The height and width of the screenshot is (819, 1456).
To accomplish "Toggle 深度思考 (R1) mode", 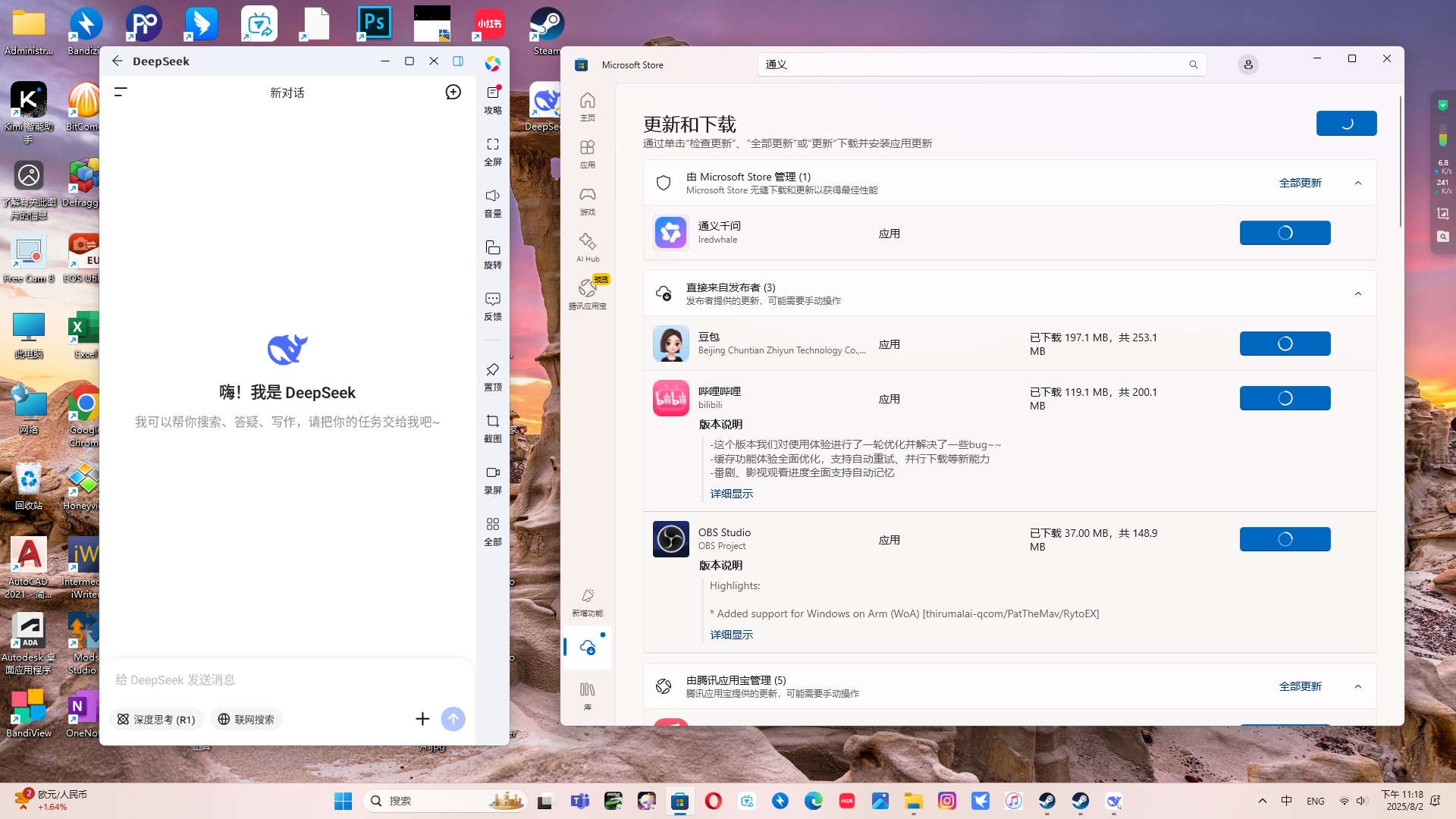I will pos(156,719).
